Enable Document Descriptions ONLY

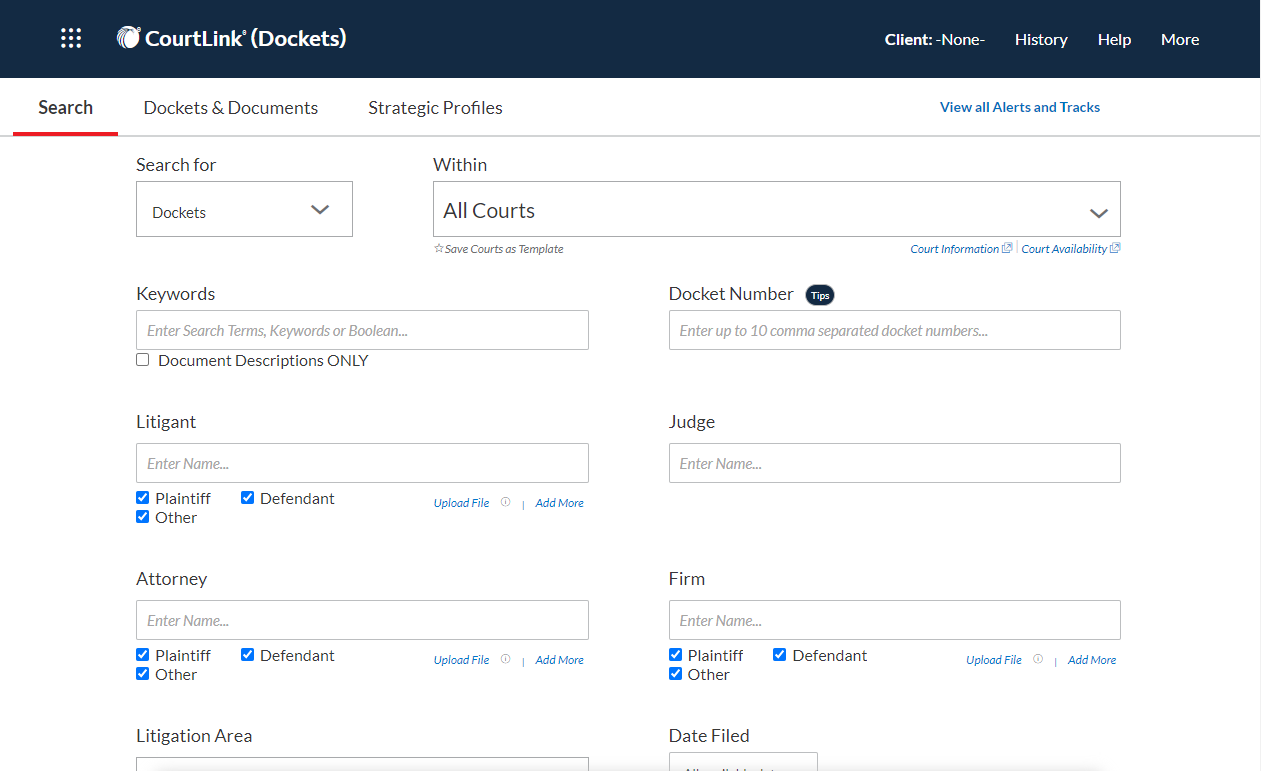pyautogui.click(x=142, y=359)
